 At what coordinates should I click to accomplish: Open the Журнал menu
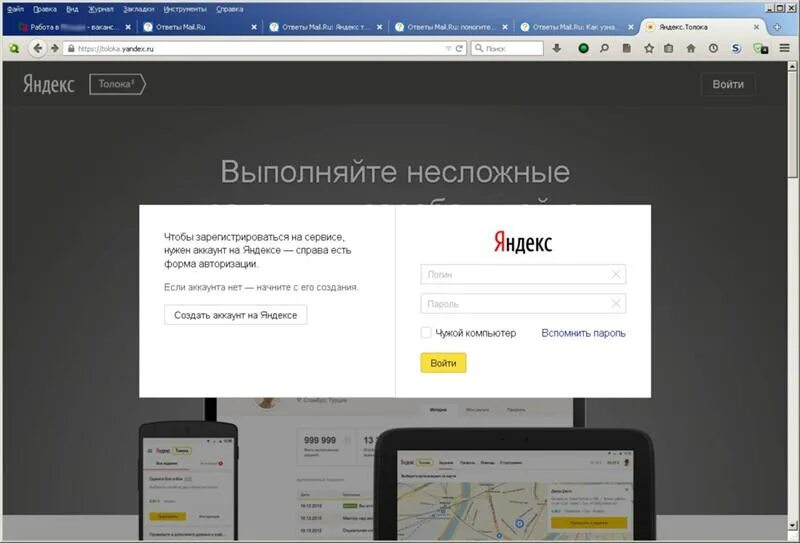tap(101, 9)
